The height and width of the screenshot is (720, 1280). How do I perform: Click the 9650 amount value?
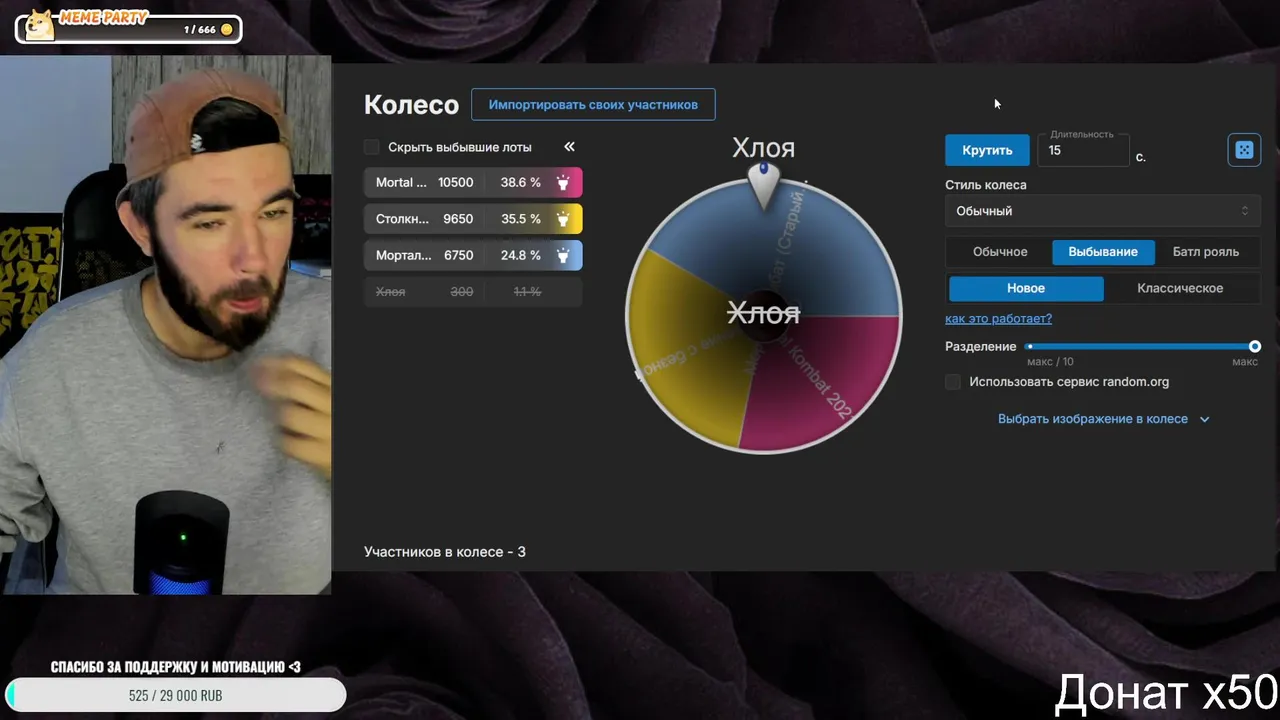tap(458, 219)
